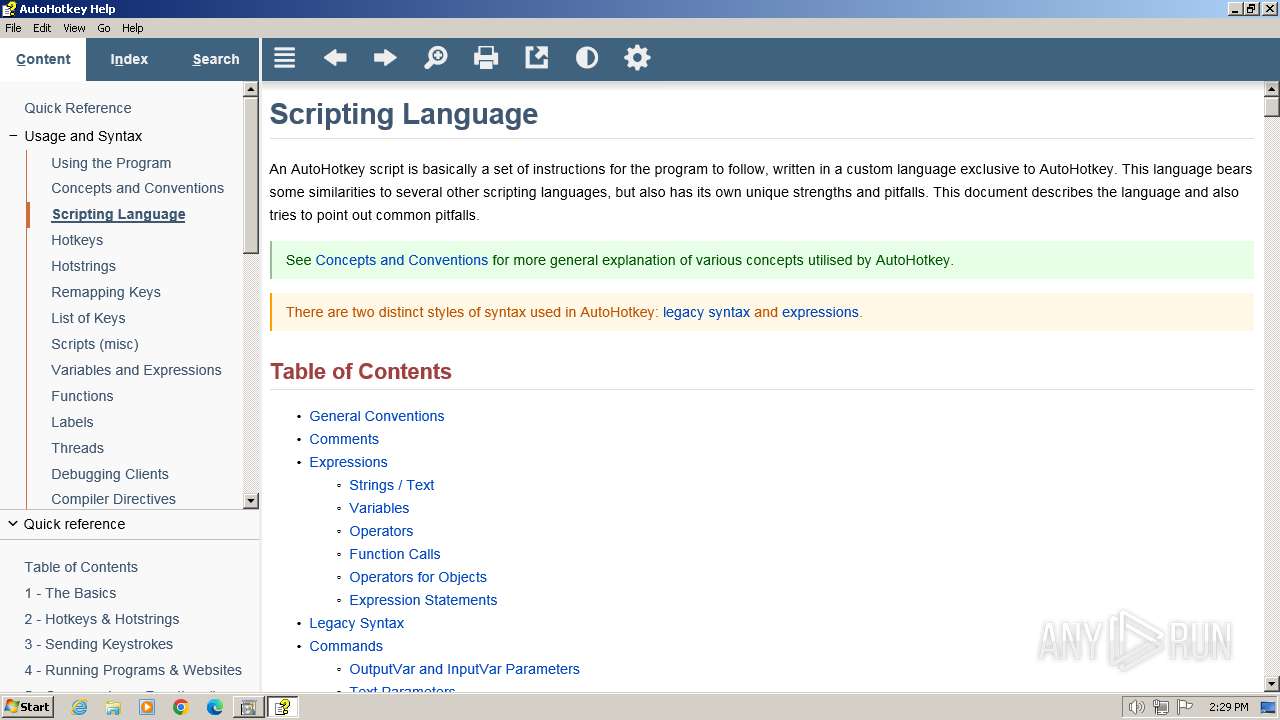Collapse the Quick reference section chevron

tap(13, 524)
